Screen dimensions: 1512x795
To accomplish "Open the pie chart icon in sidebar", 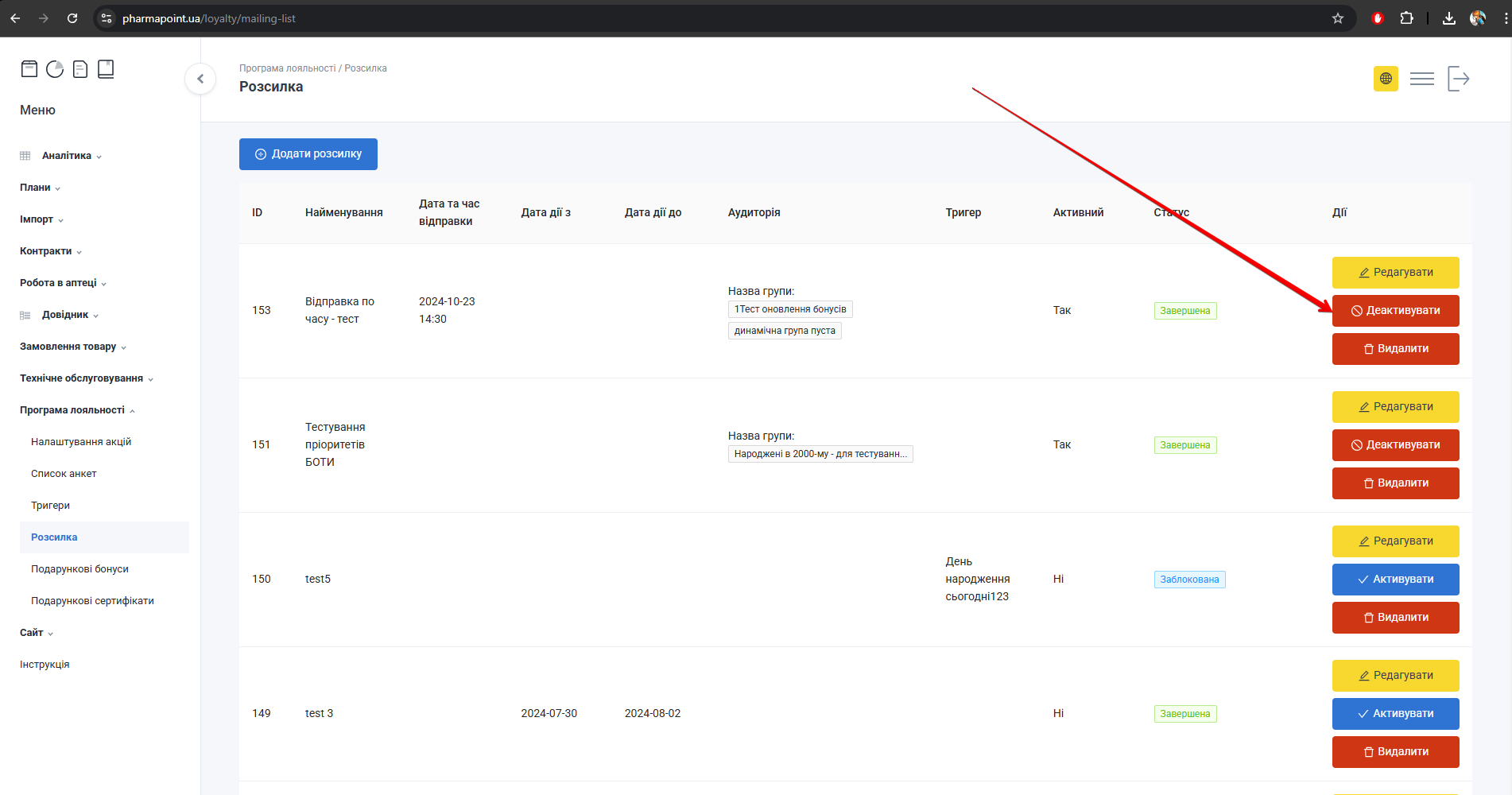I will (55, 69).
